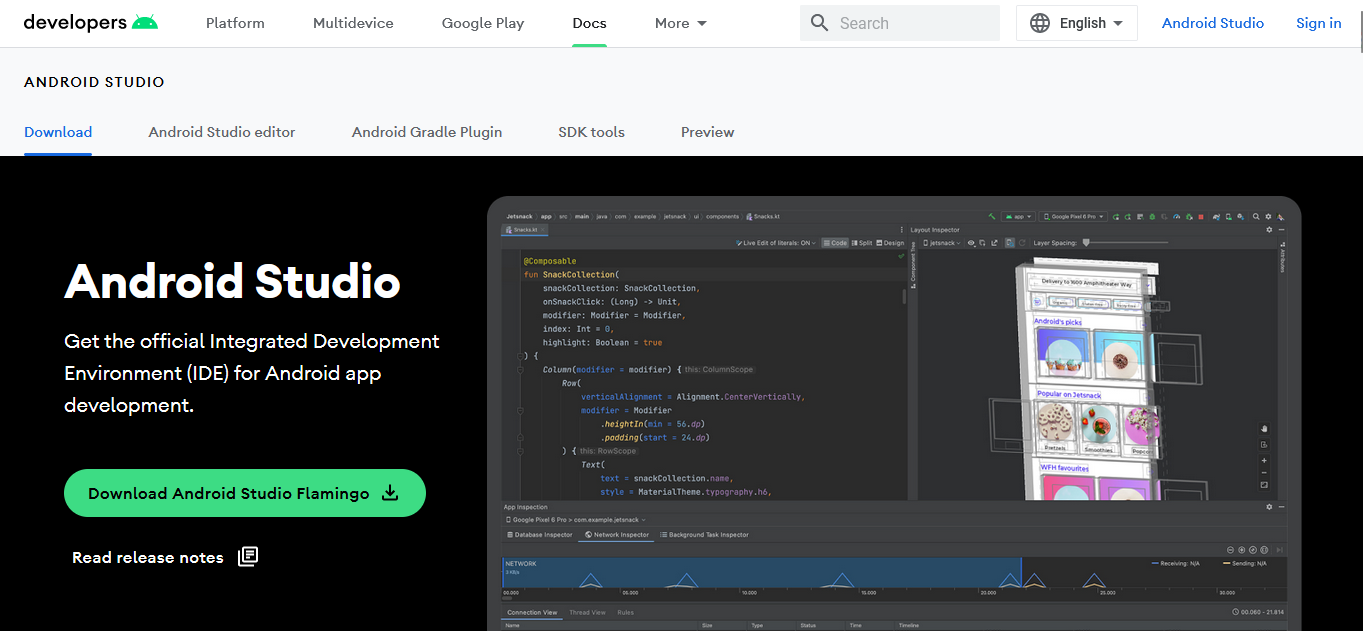Click the release notes document icon

[248, 557]
